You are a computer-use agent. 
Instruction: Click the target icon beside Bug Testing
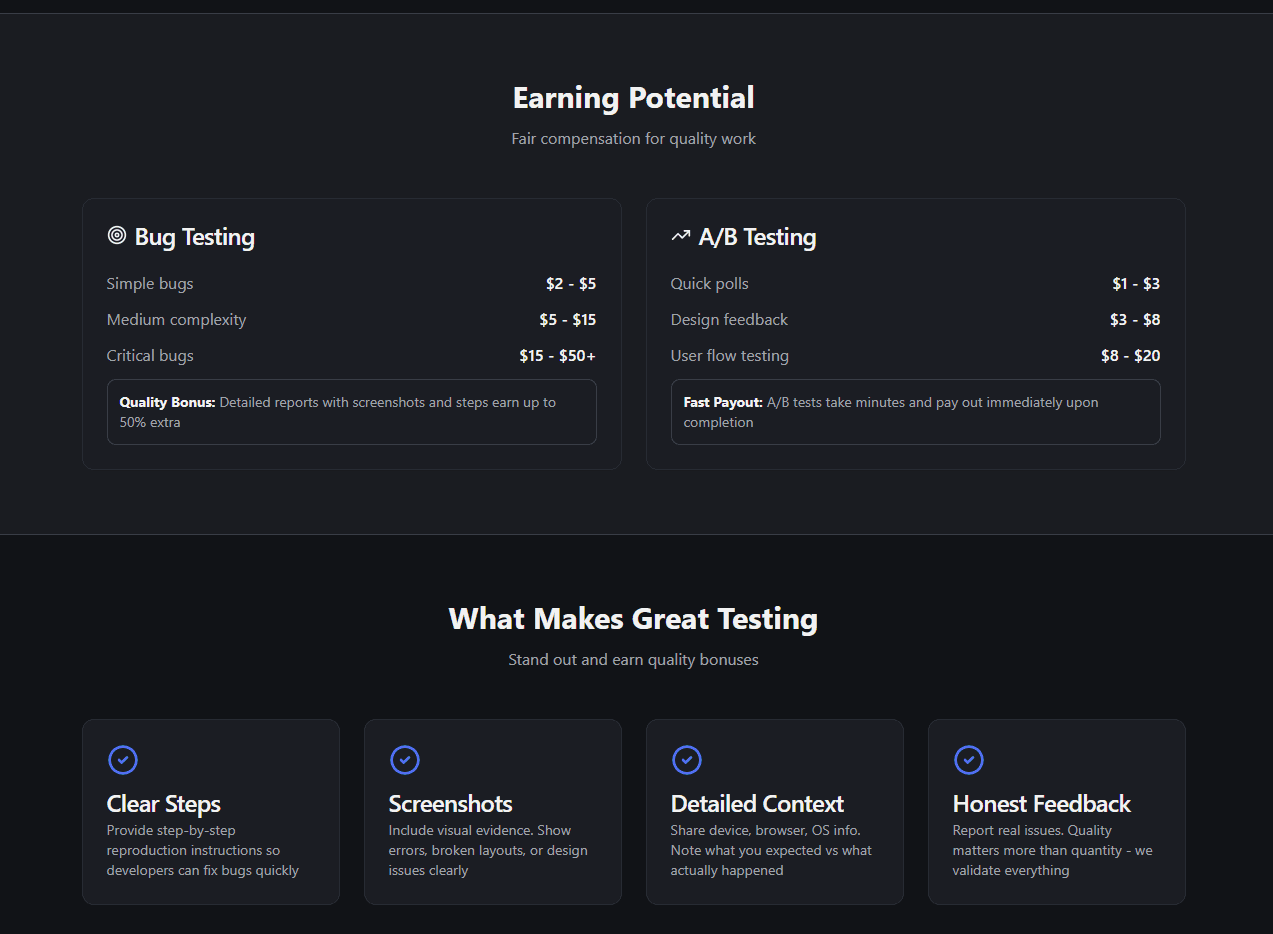(x=117, y=236)
